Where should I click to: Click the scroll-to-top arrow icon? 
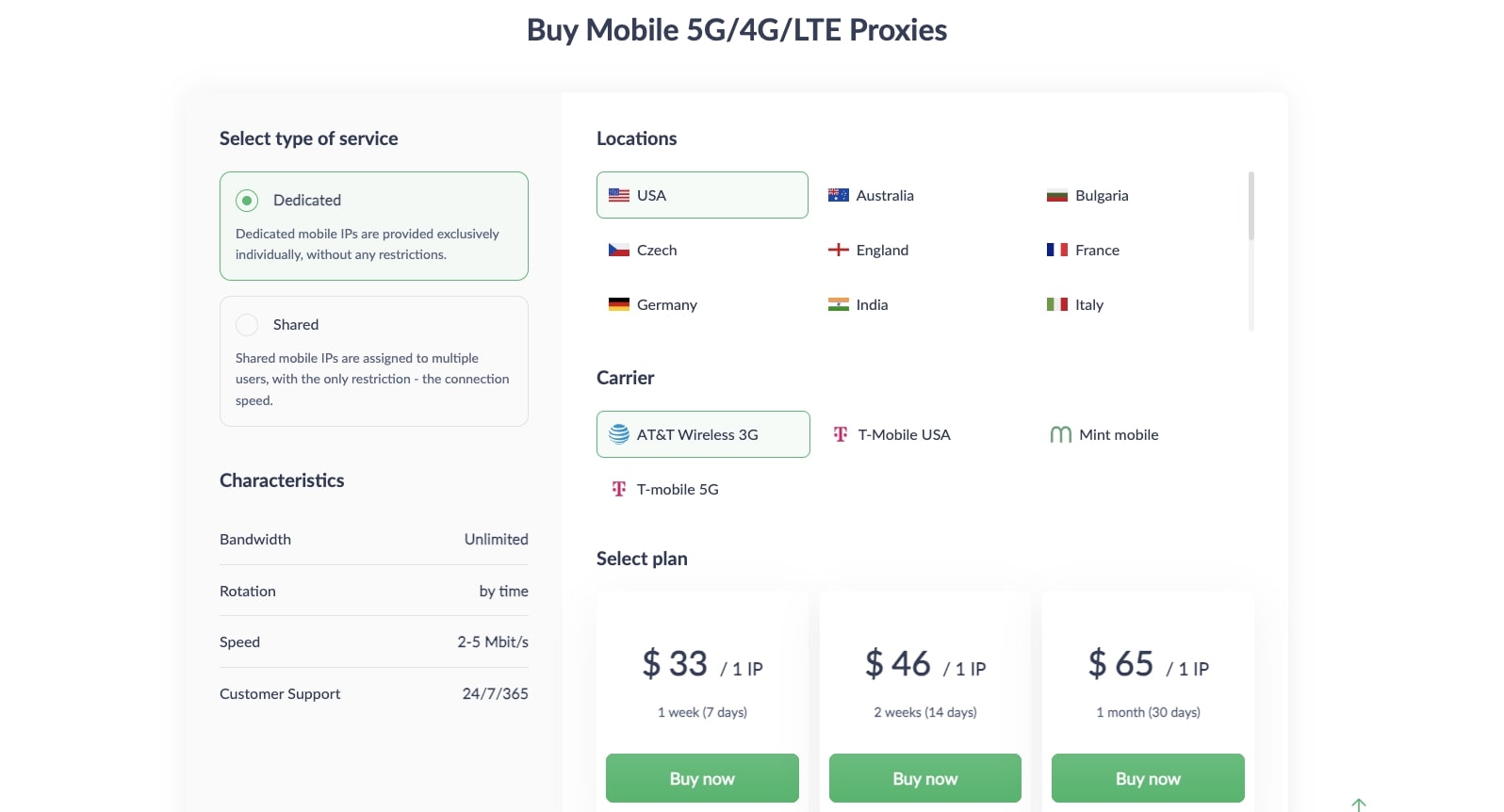click(x=1358, y=805)
